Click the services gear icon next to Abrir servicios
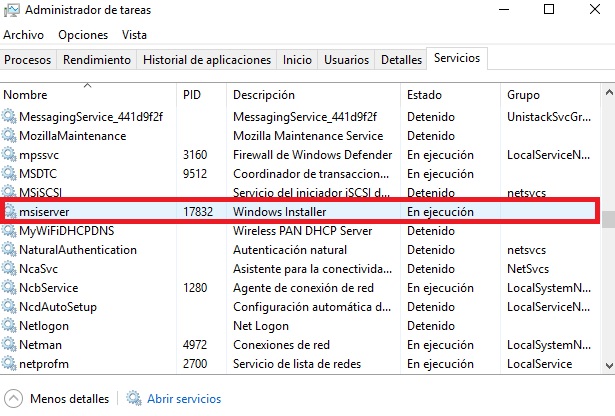This screenshot has height=416, width=615. tap(134, 398)
